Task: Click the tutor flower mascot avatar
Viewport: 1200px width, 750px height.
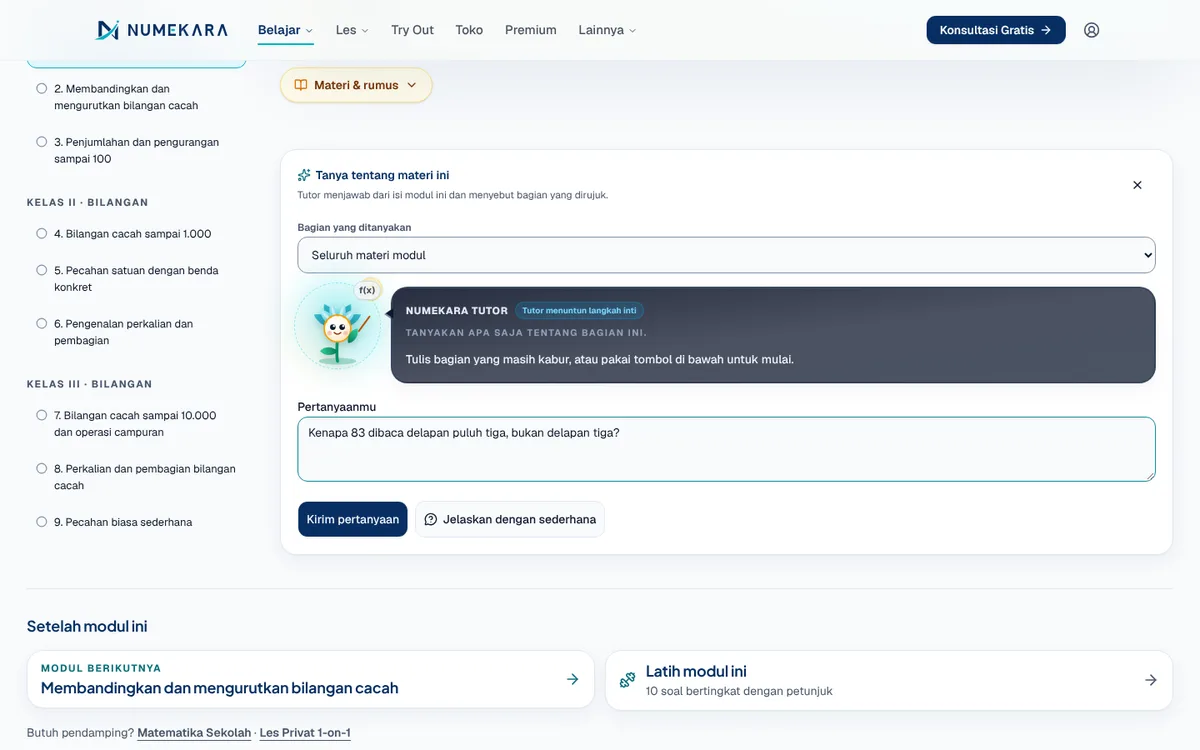Action: tap(337, 326)
